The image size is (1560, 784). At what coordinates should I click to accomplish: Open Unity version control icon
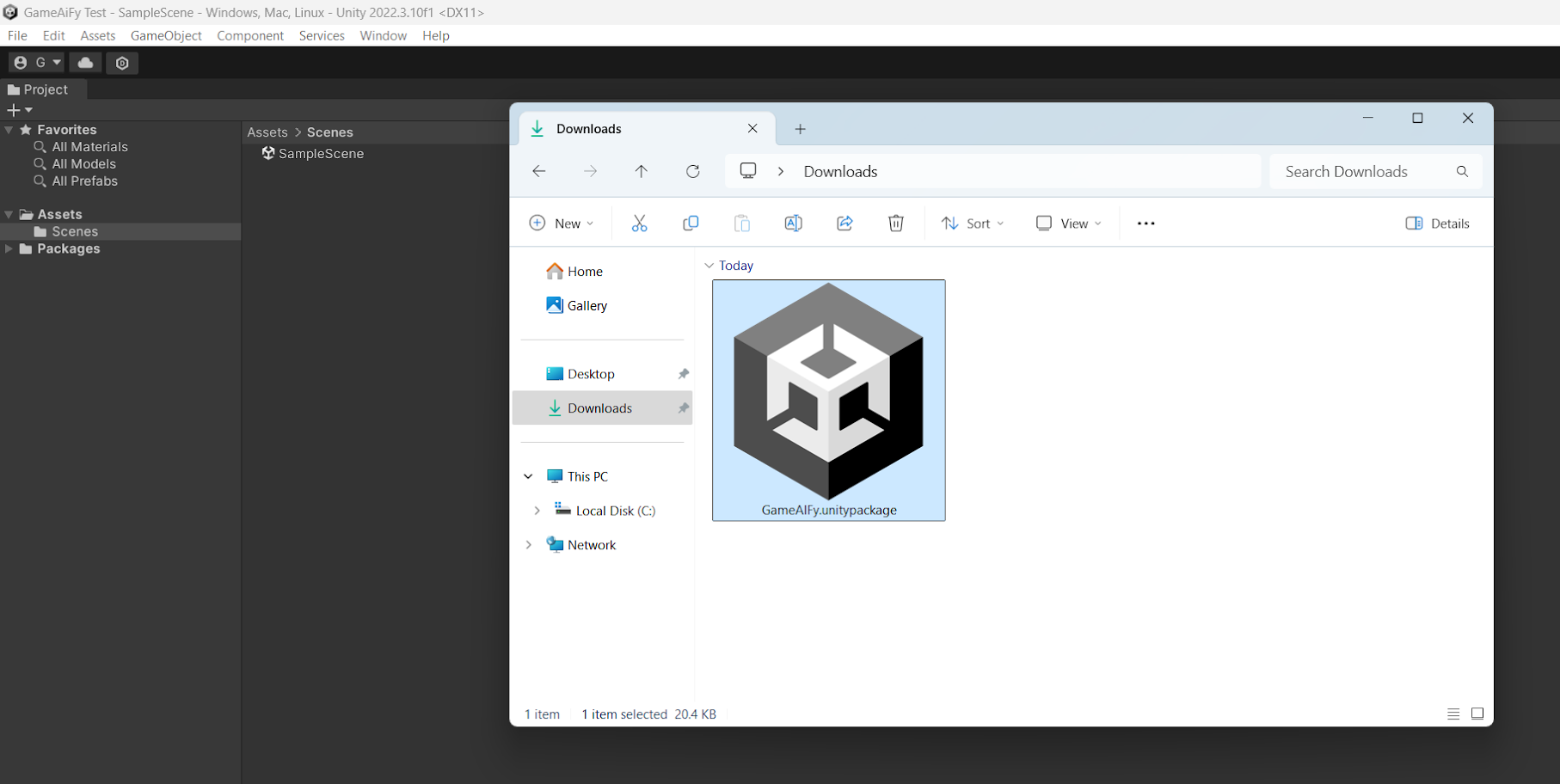(122, 63)
